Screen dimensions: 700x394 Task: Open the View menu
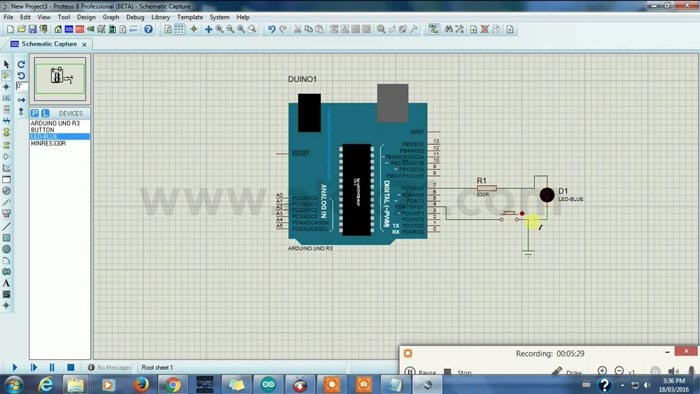[44, 17]
